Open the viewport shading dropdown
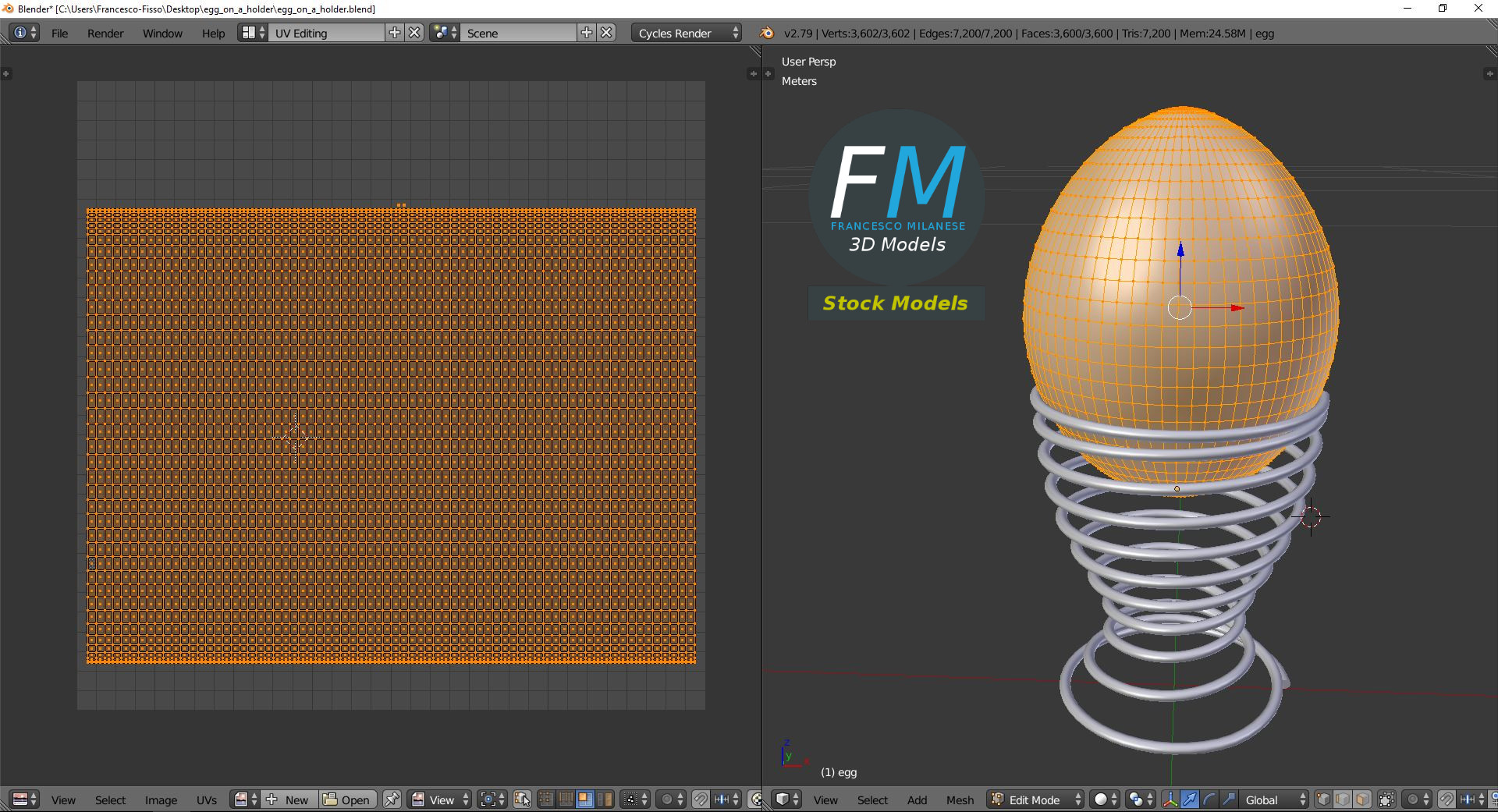 (1105, 800)
